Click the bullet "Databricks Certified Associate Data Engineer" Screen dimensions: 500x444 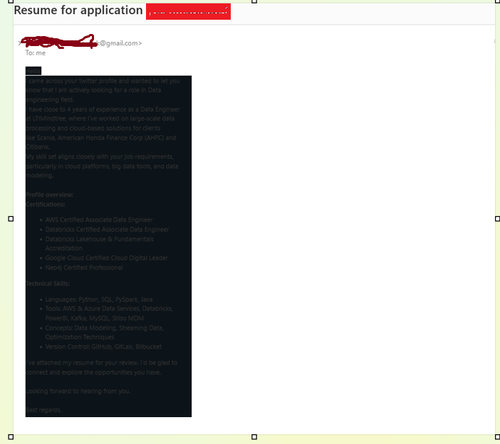click(107, 230)
